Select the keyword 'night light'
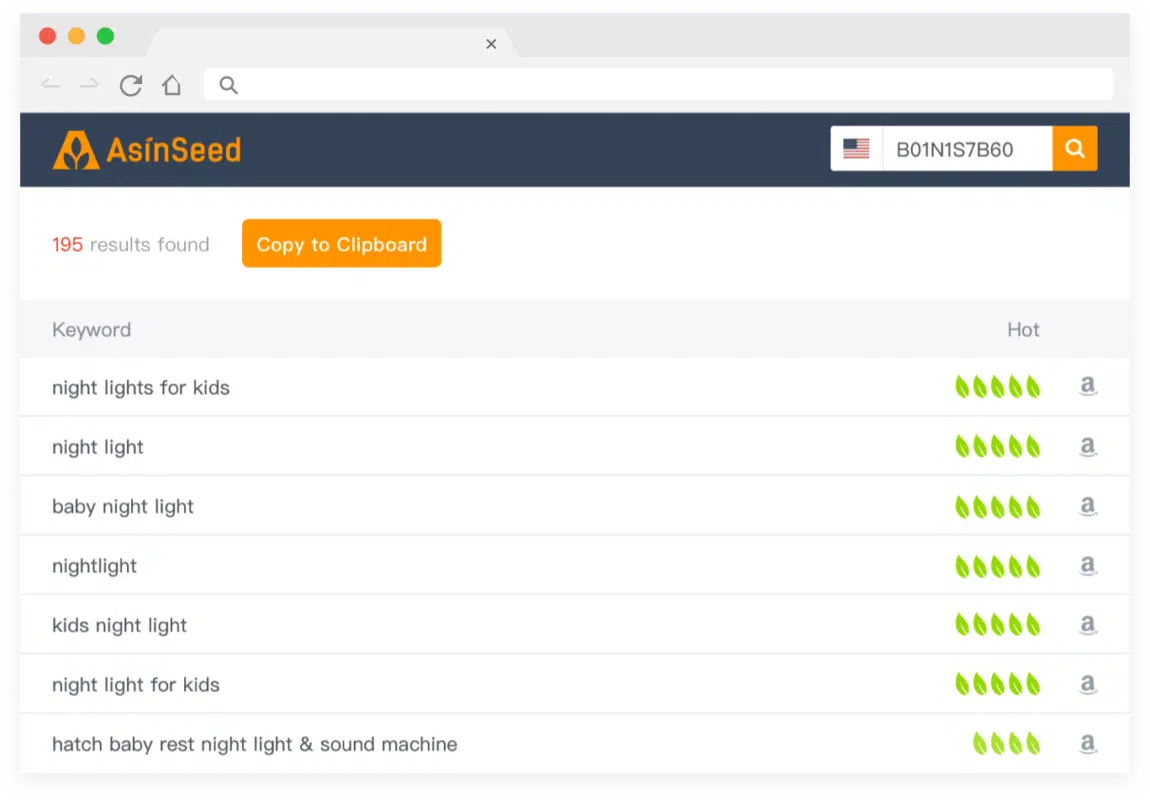Image resolution: width=1150 pixels, height=800 pixels. [97, 446]
